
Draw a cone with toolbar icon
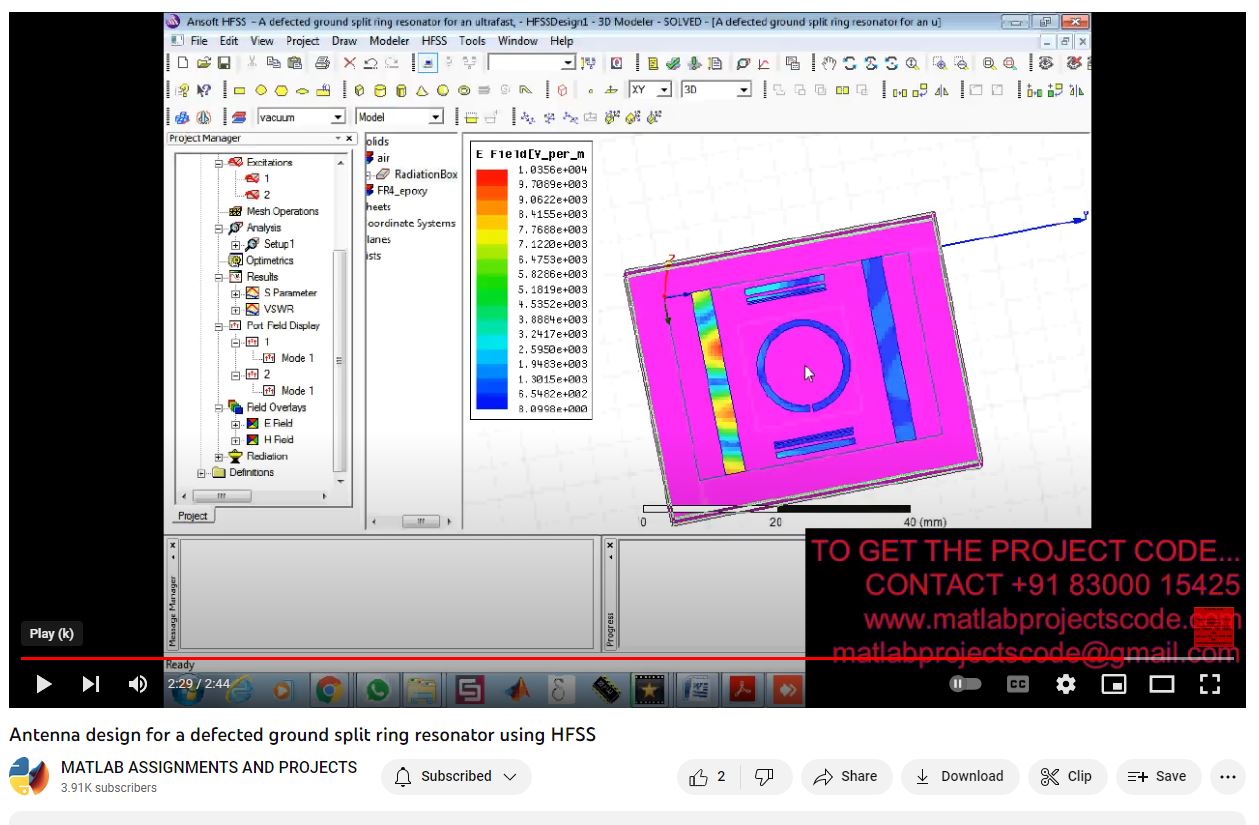(x=423, y=90)
